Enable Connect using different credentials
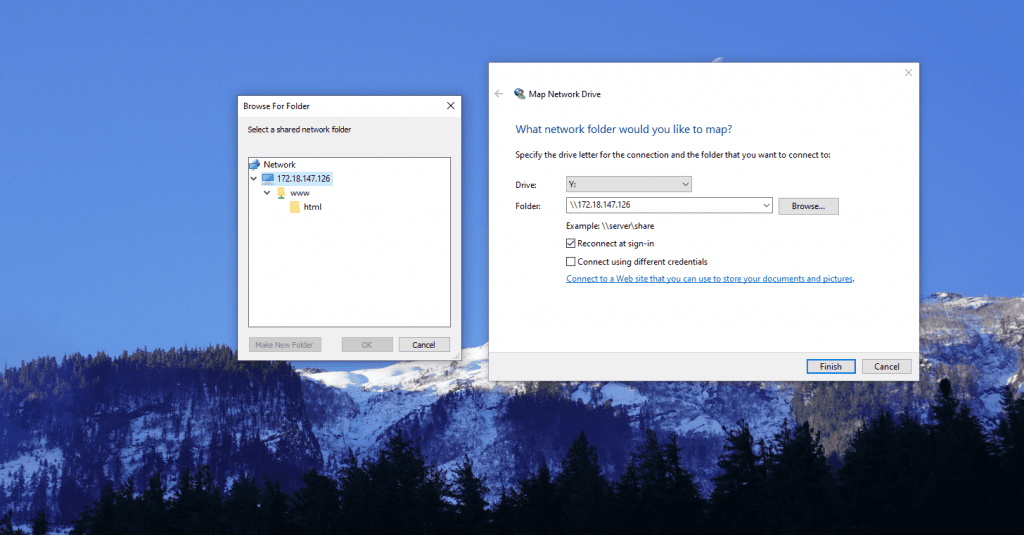The image size is (1024, 535). pos(571,261)
